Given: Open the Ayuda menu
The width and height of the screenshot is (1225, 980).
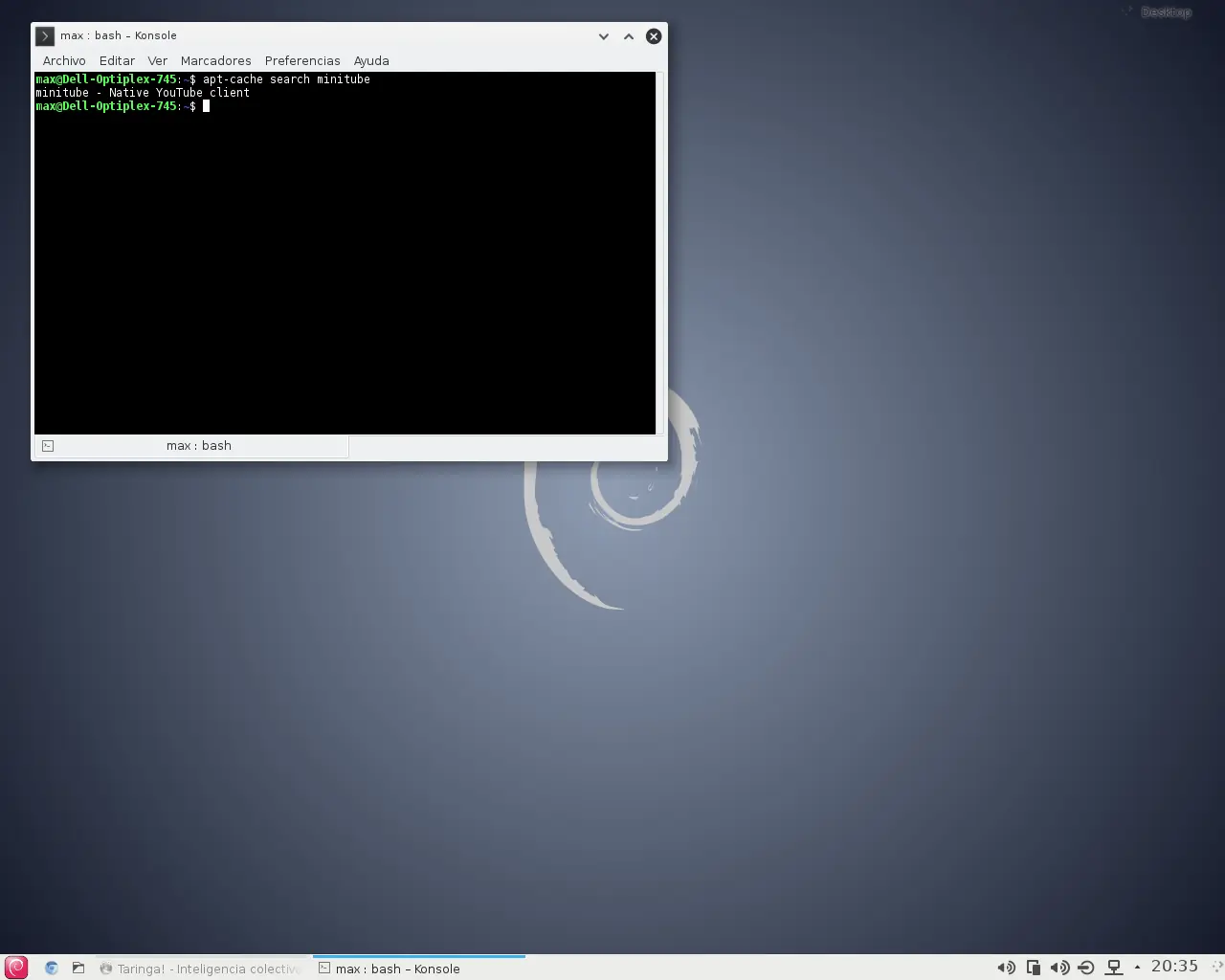Looking at the screenshot, I should pos(371,60).
